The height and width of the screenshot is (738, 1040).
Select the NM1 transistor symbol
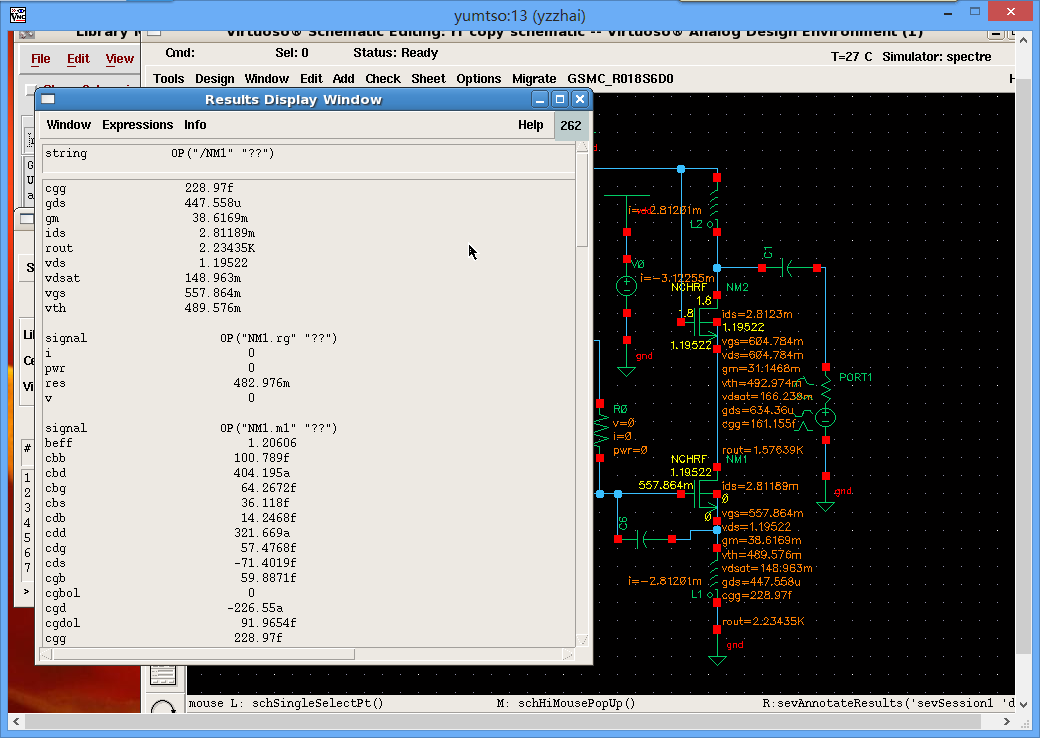tap(707, 493)
